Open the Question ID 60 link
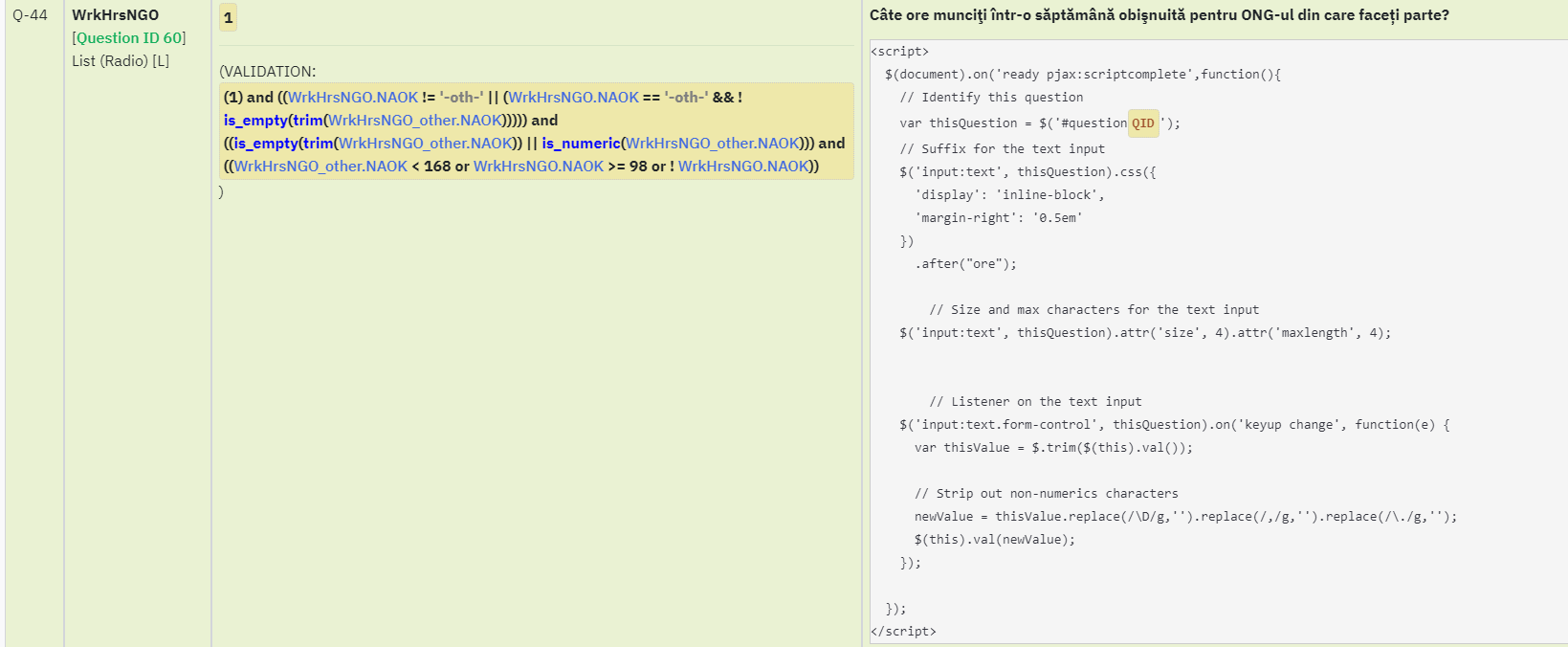 129,38
